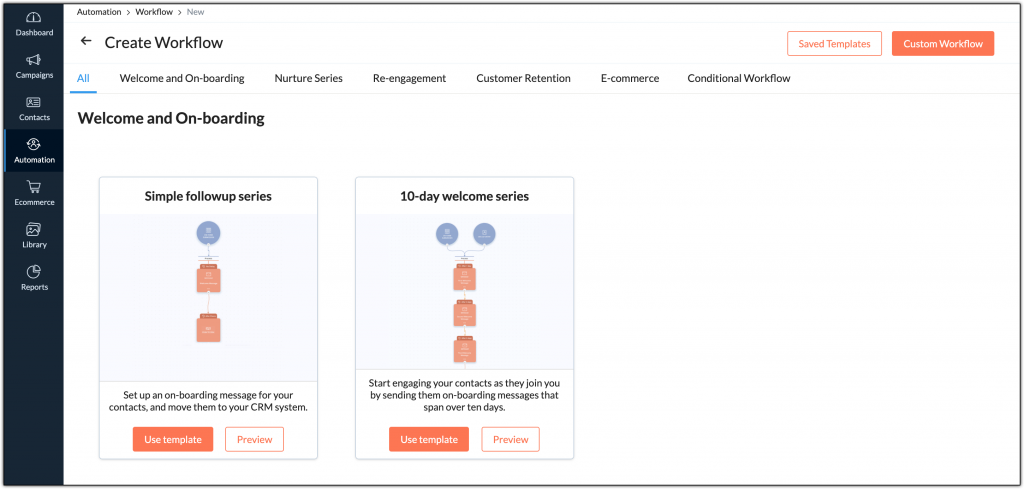Viewport: 1024px width, 489px height.
Task: Open the Conditional Workflow tab
Action: (738, 78)
